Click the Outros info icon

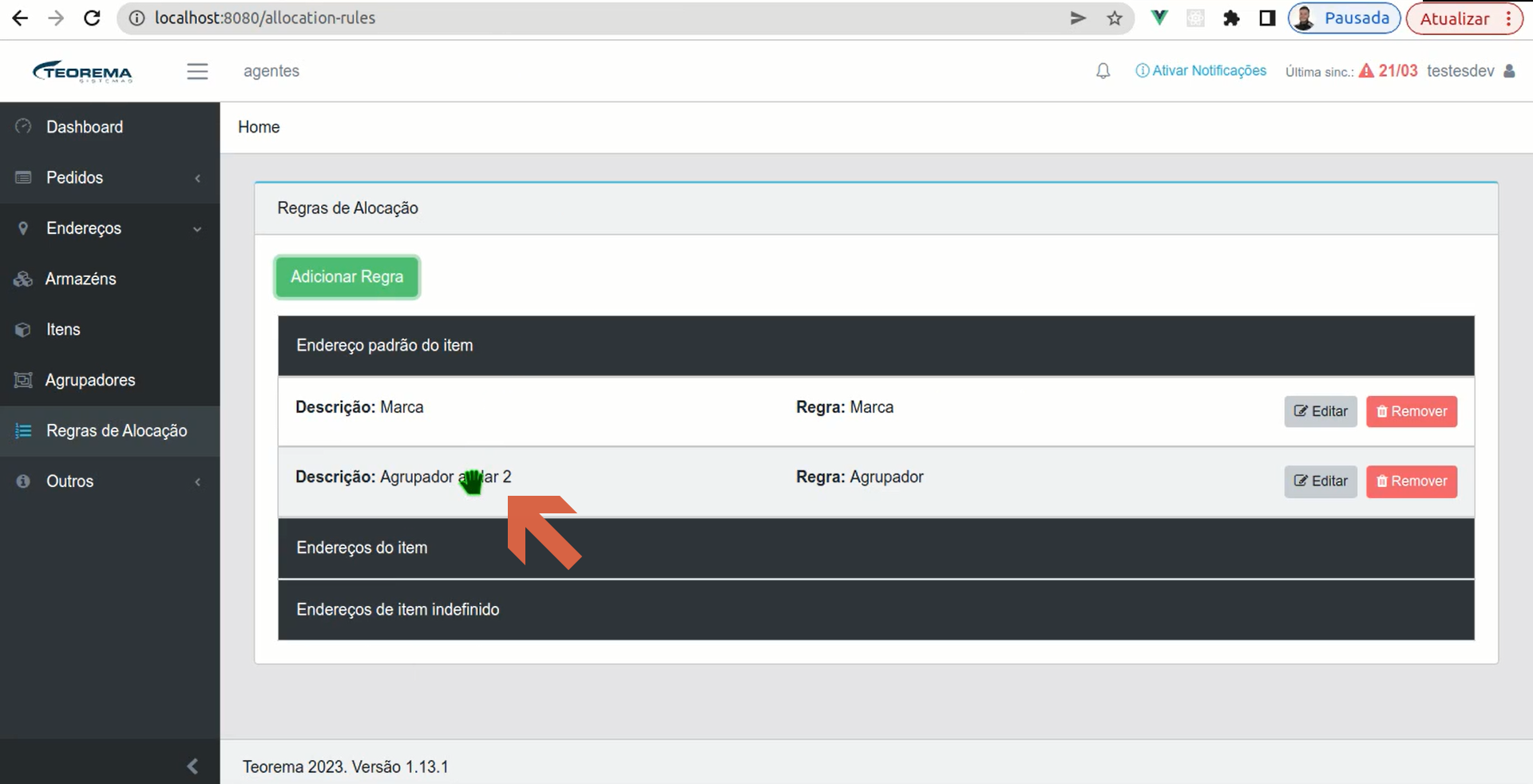[x=23, y=481]
